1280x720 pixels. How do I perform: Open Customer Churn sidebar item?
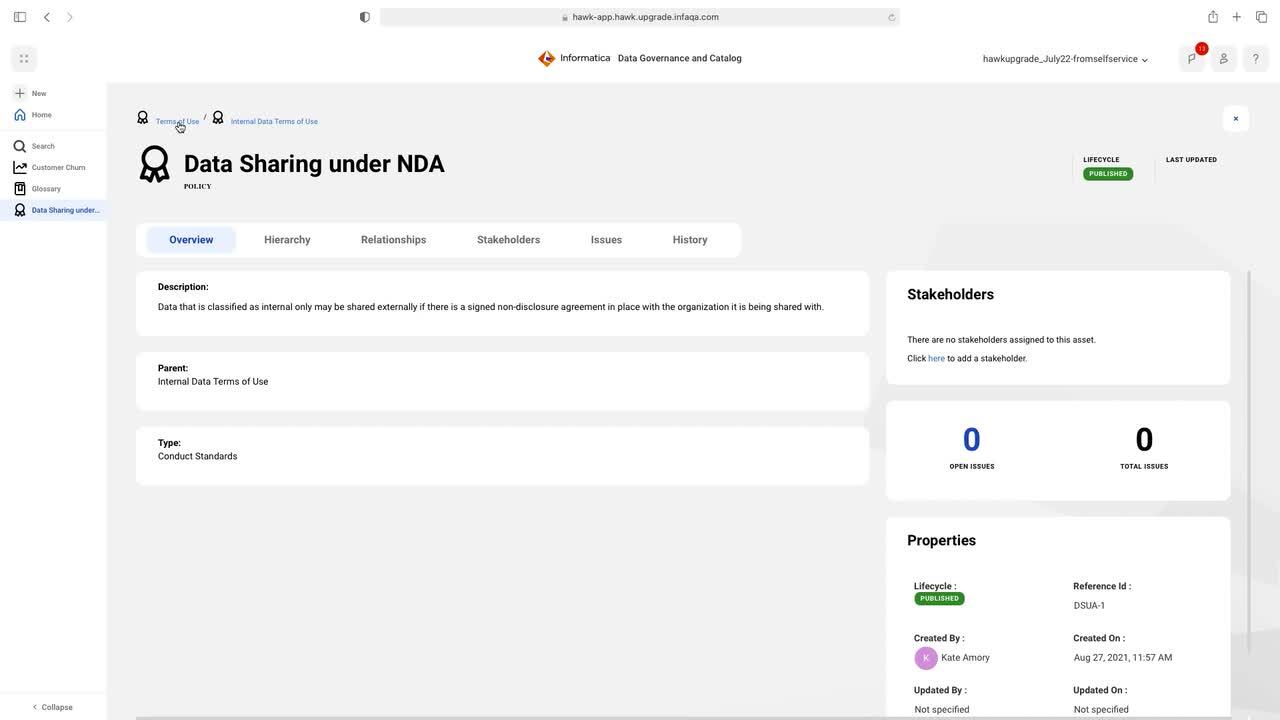[x=57, y=167]
